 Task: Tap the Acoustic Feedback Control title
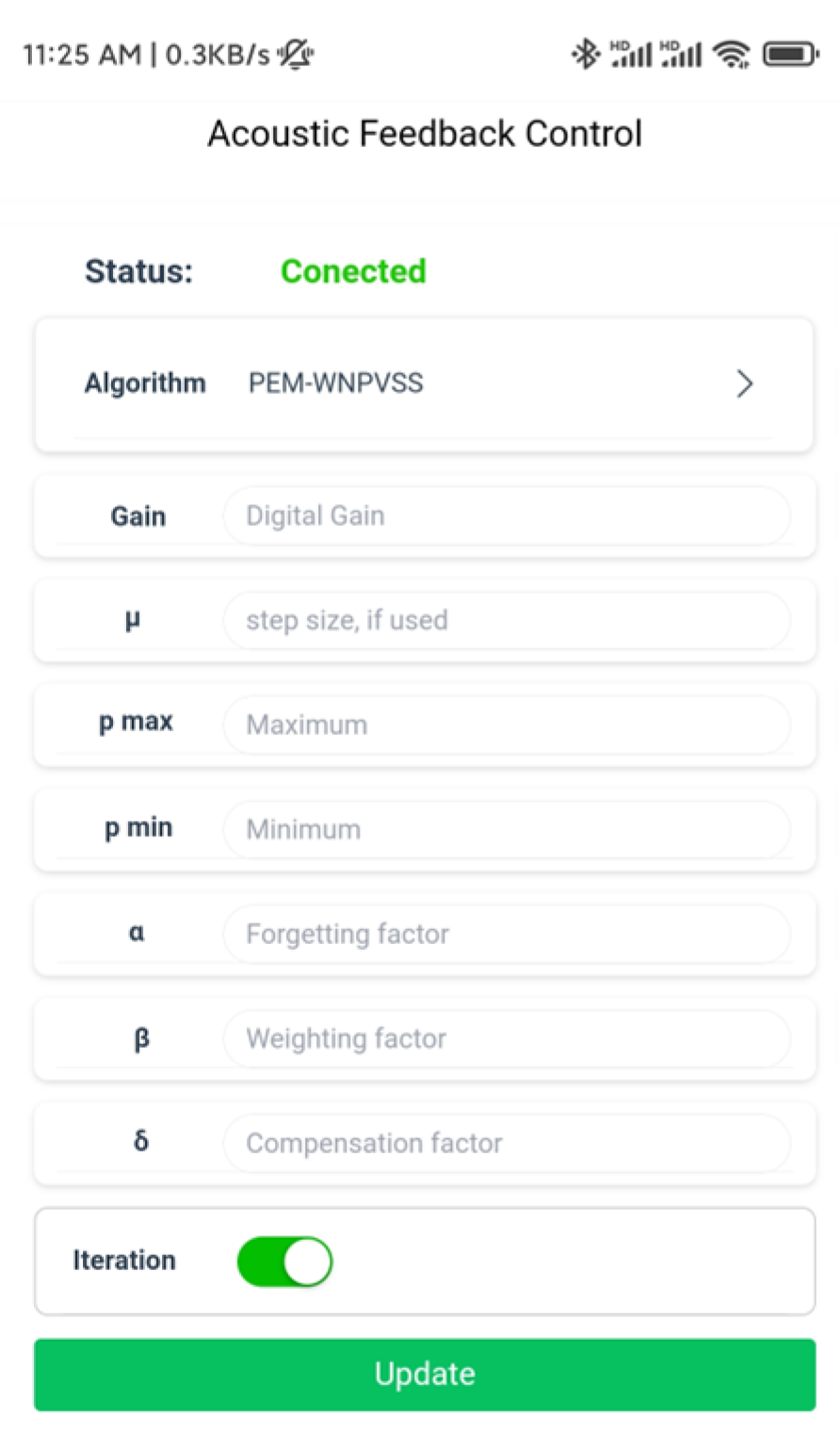coord(425,134)
